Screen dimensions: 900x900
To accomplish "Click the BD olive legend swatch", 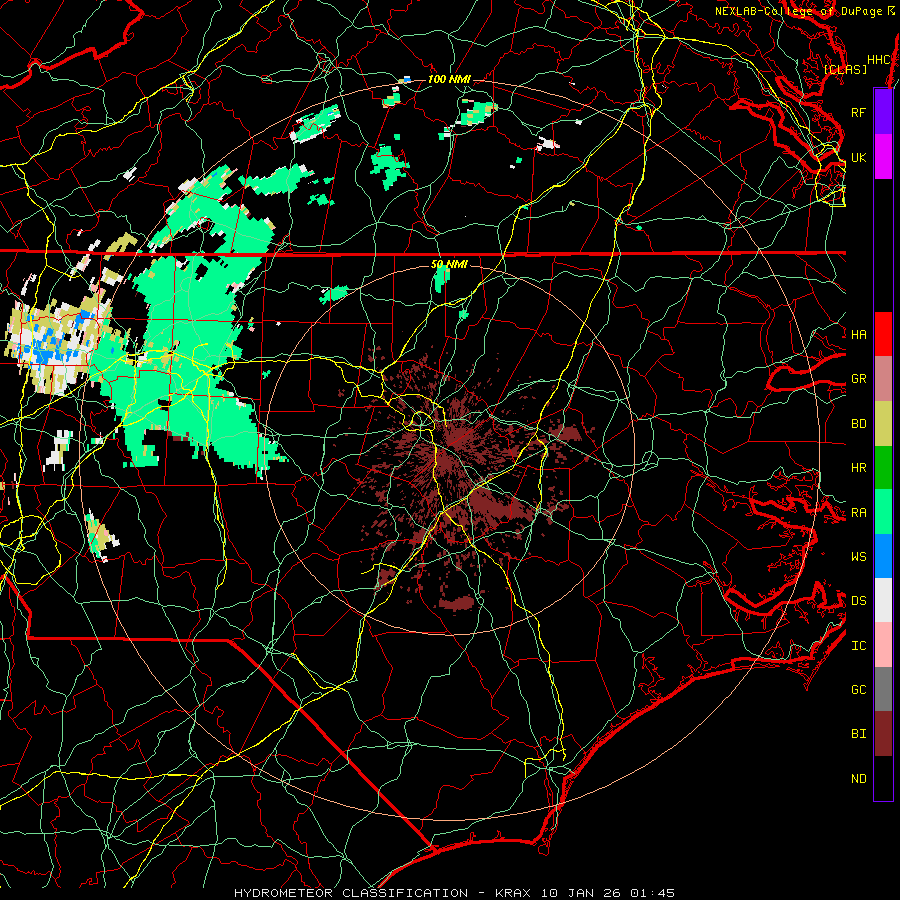I will [883, 423].
